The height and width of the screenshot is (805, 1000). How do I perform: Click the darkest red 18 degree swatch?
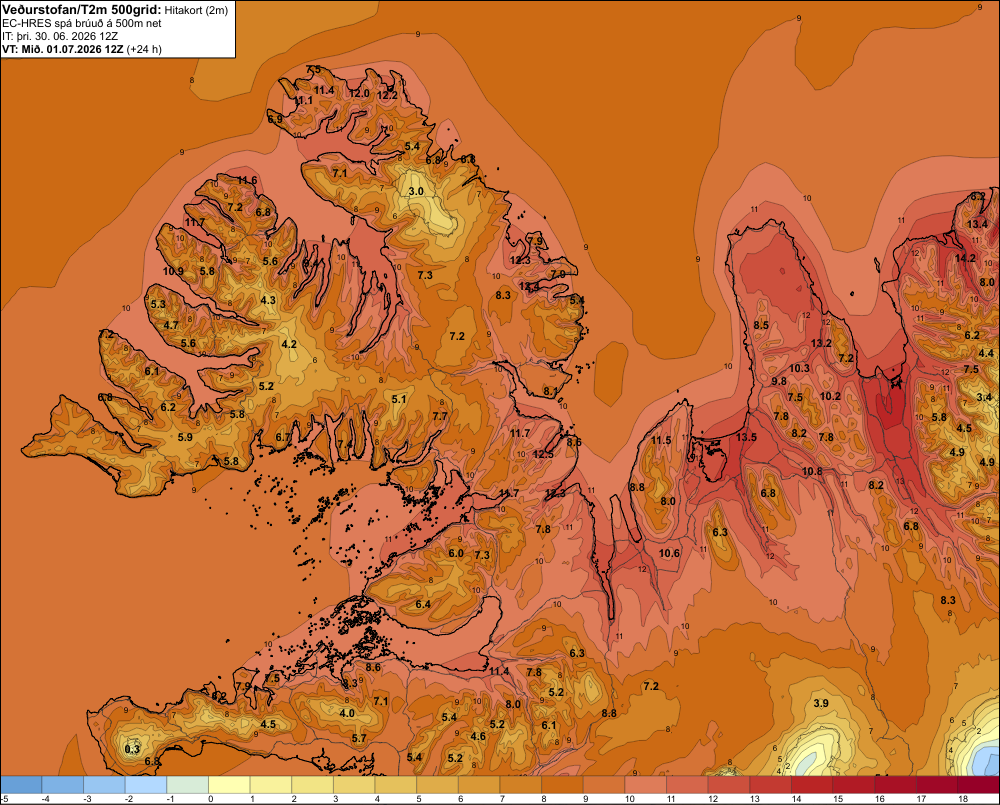coord(979,785)
